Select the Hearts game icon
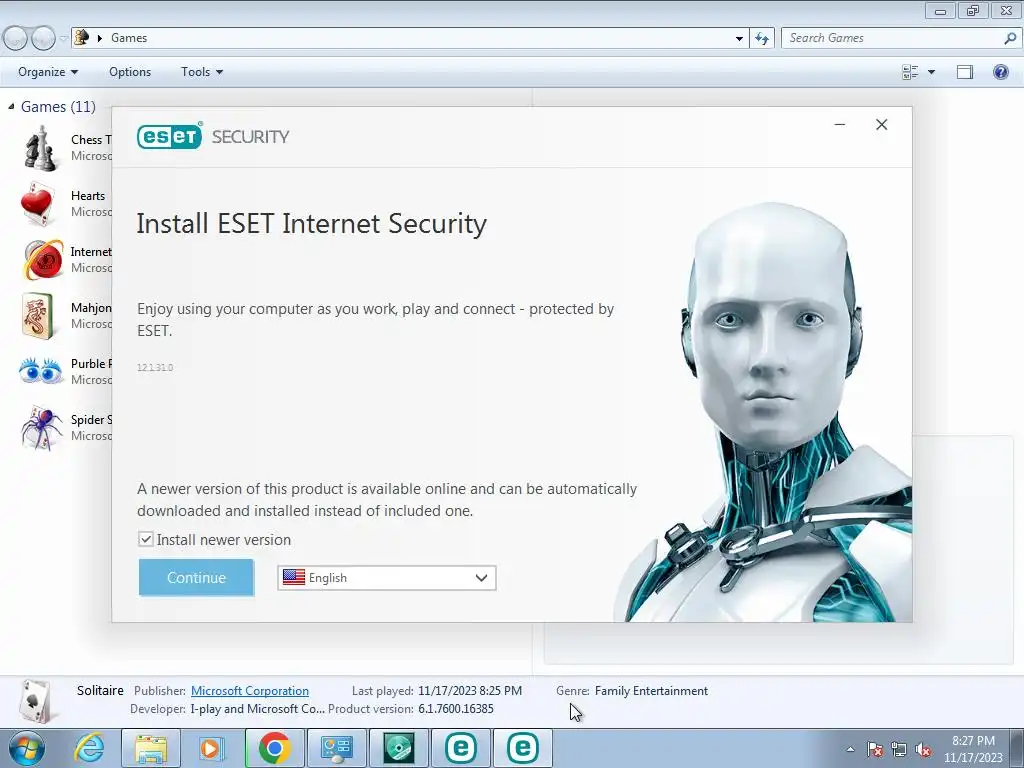This screenshot has width=1024, height=768. tap(37, 204)
